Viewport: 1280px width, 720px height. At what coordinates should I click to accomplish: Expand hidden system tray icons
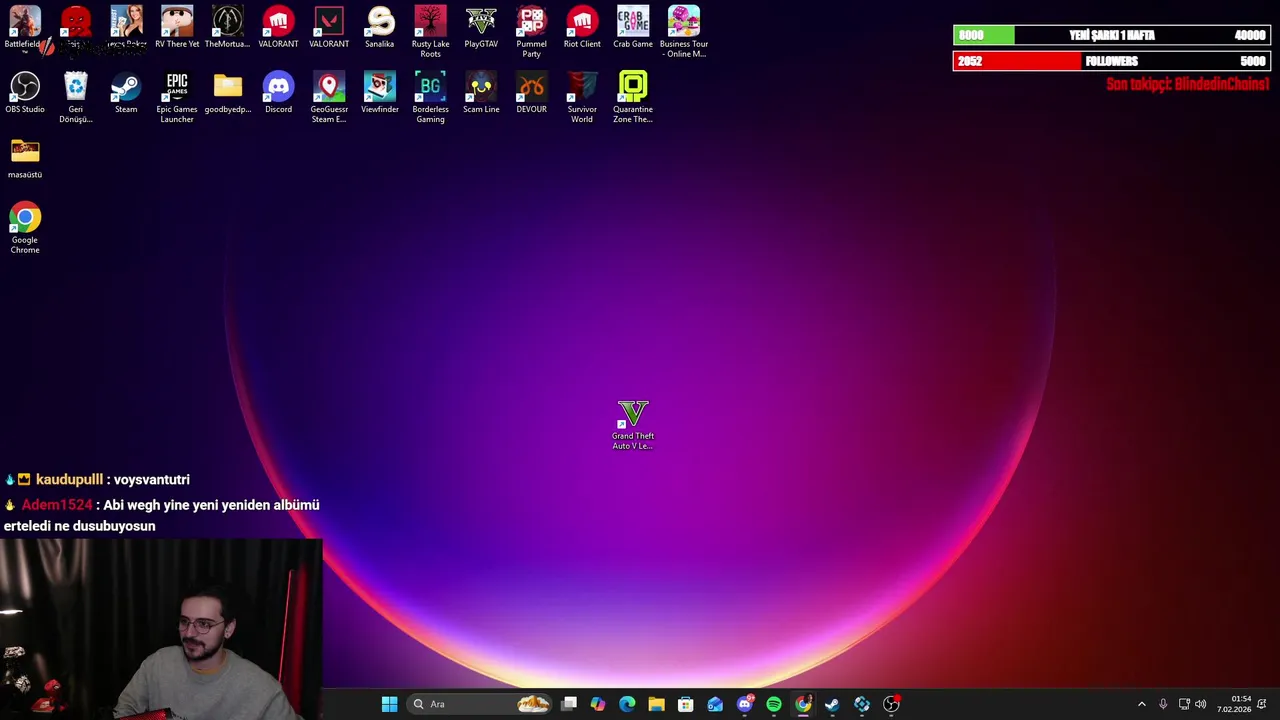[1142, 704]
